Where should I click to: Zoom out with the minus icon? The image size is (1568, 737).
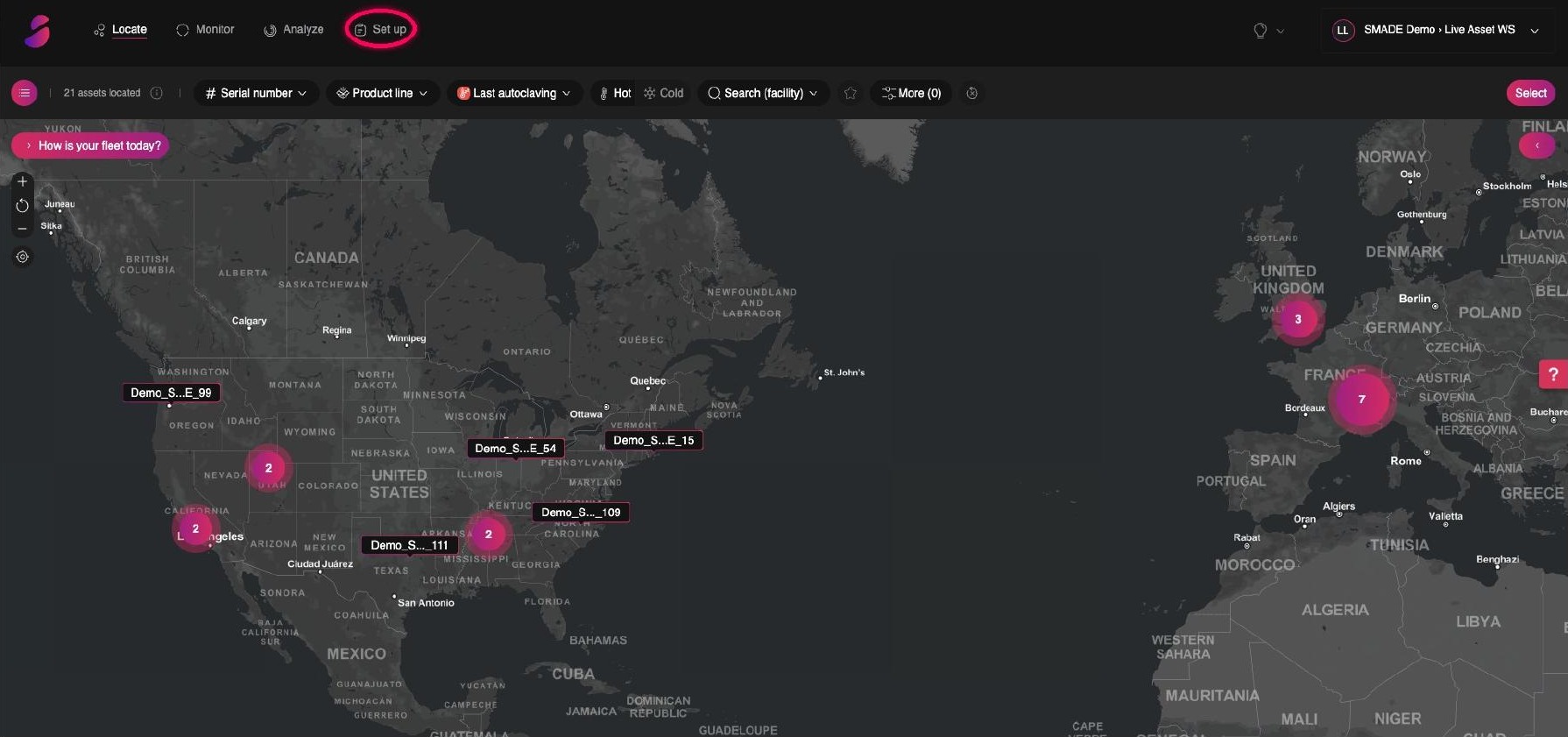(x=23, y=229)
